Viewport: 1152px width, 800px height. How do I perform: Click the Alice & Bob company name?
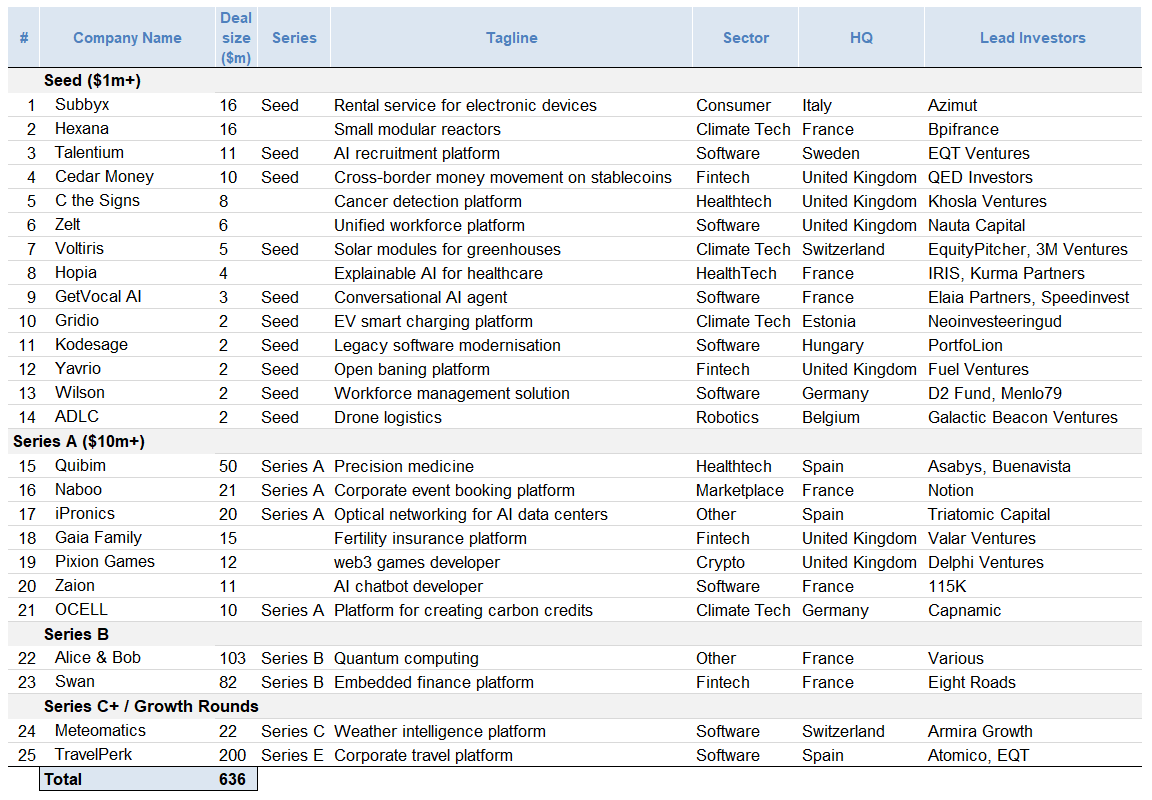(98, 658)
